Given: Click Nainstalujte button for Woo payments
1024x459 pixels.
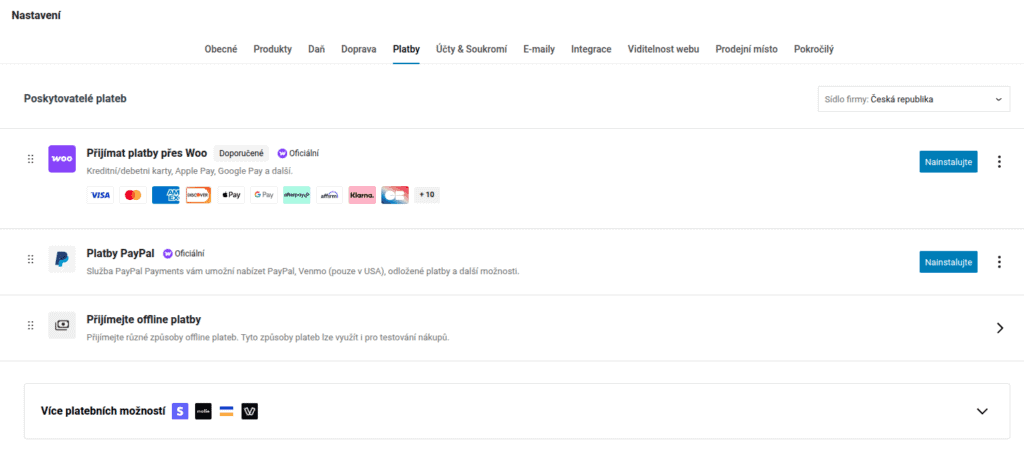Looking at the screenshot, I should (x=948, y=162).
